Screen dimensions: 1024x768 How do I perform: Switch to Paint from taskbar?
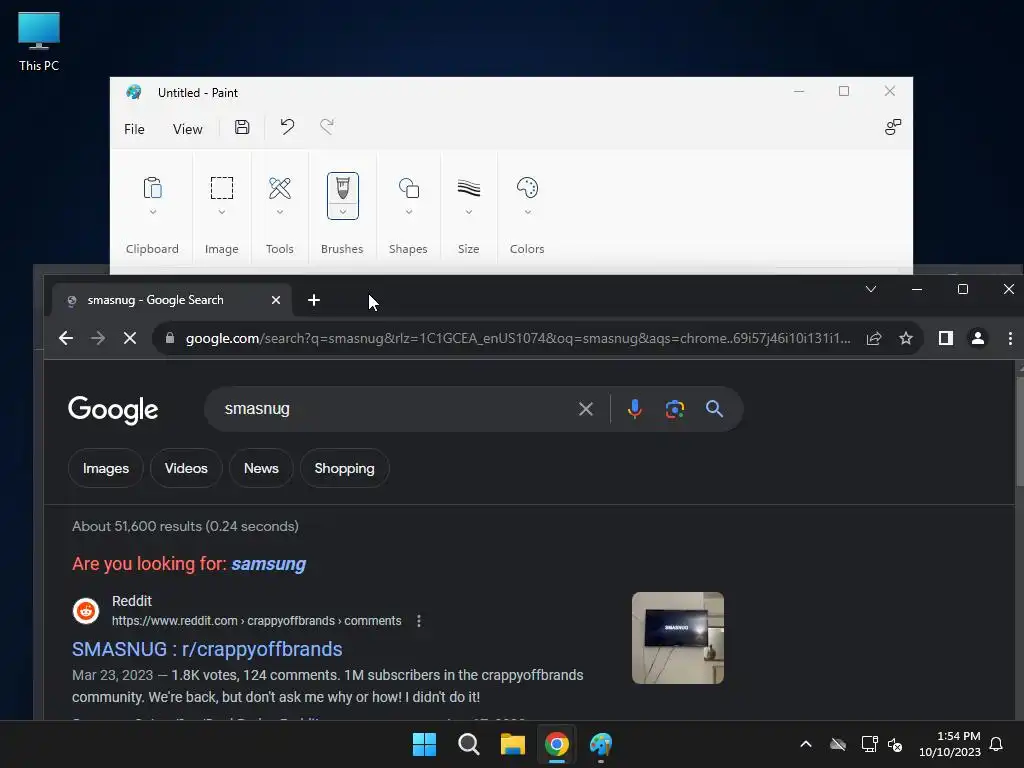(x=601, y=744)
